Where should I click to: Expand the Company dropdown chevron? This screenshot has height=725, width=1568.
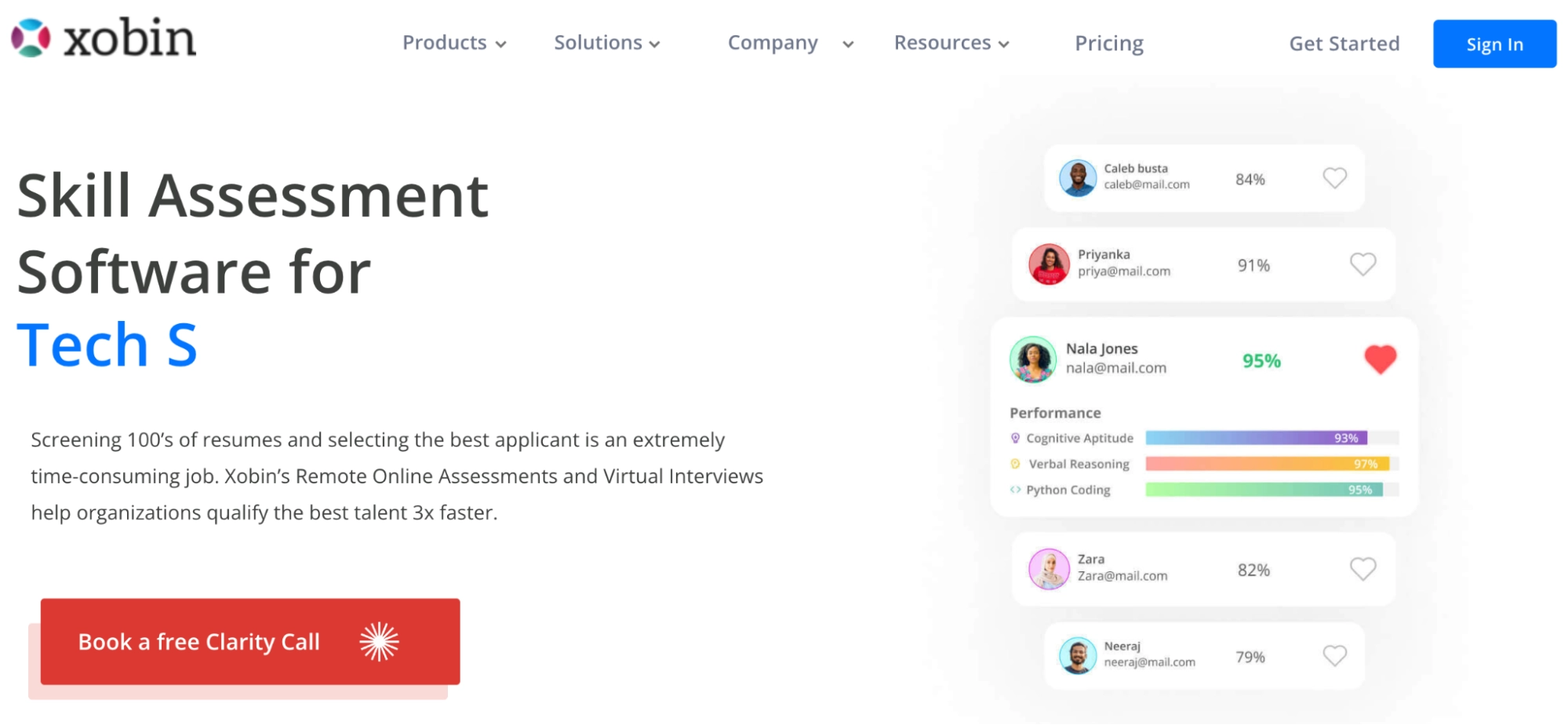pos(848,45)
